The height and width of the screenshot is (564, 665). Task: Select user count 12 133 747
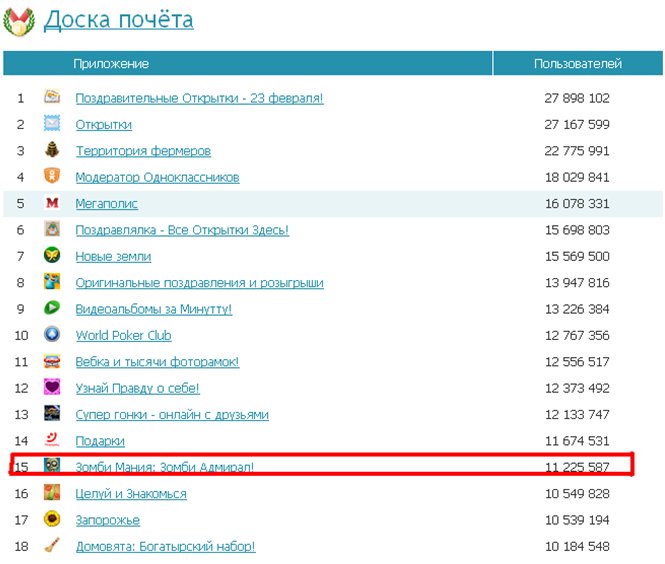pyautogui.click(x=577, y=415)
